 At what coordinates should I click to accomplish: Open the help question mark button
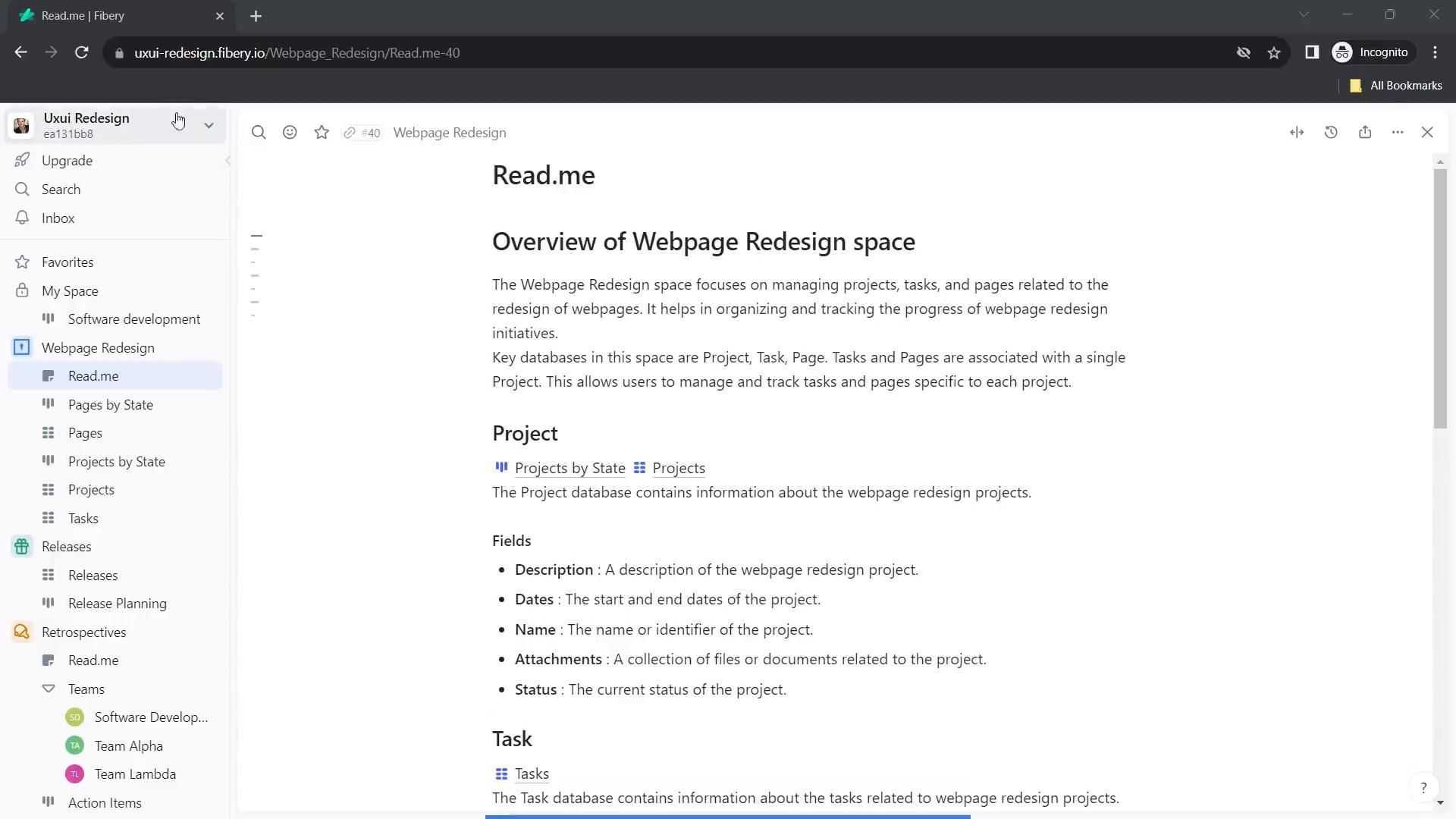[1423, 788]
